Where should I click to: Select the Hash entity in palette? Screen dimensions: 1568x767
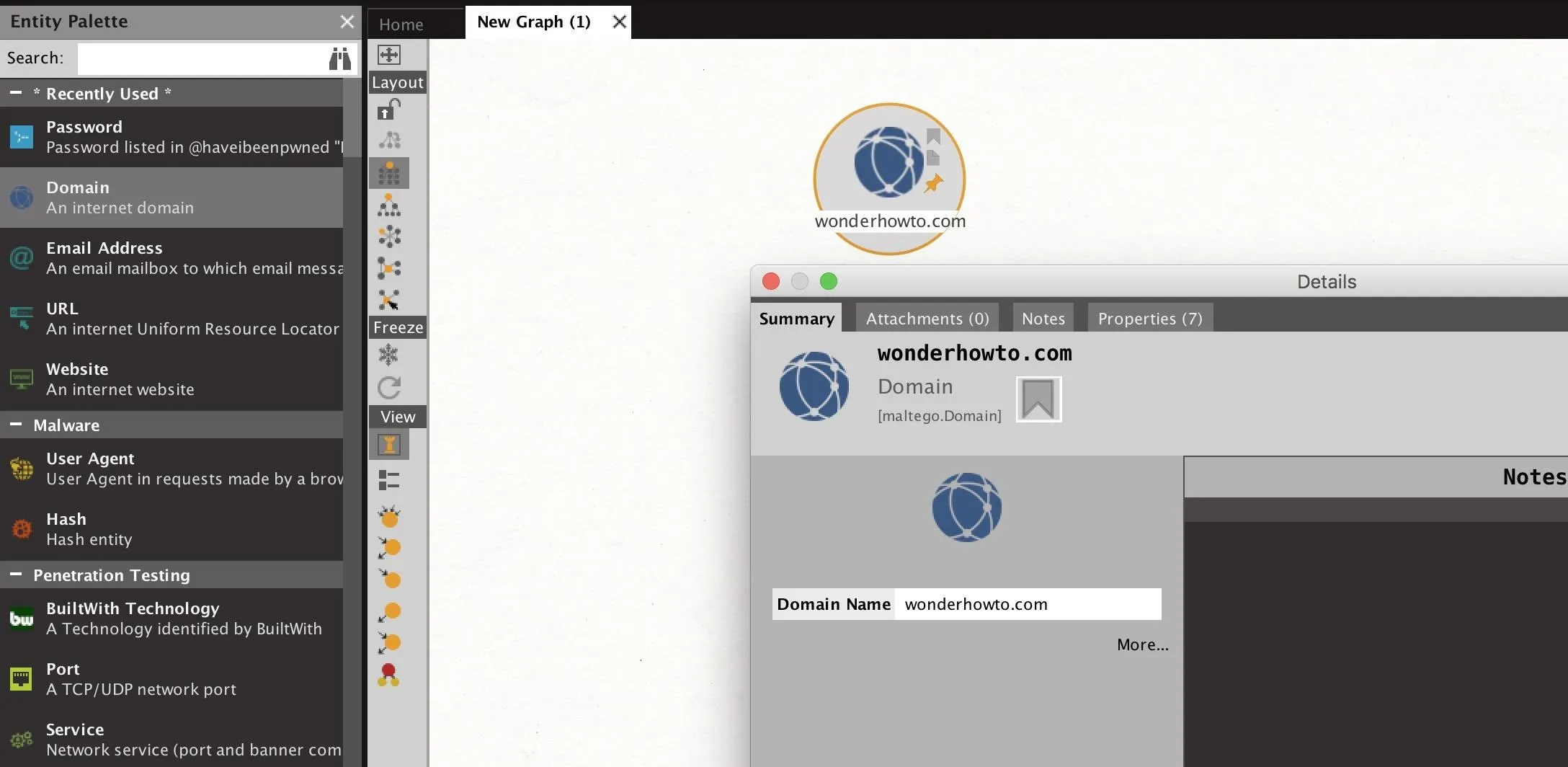(171, 529)
